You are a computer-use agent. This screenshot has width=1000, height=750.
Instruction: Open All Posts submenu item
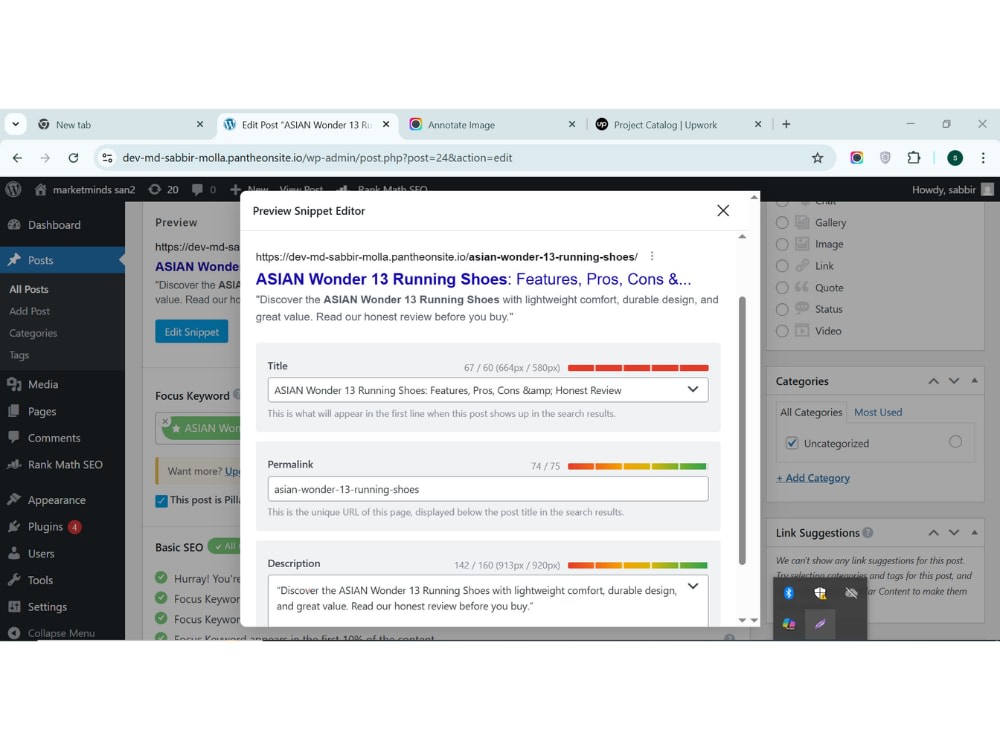(x=29, y=289)
